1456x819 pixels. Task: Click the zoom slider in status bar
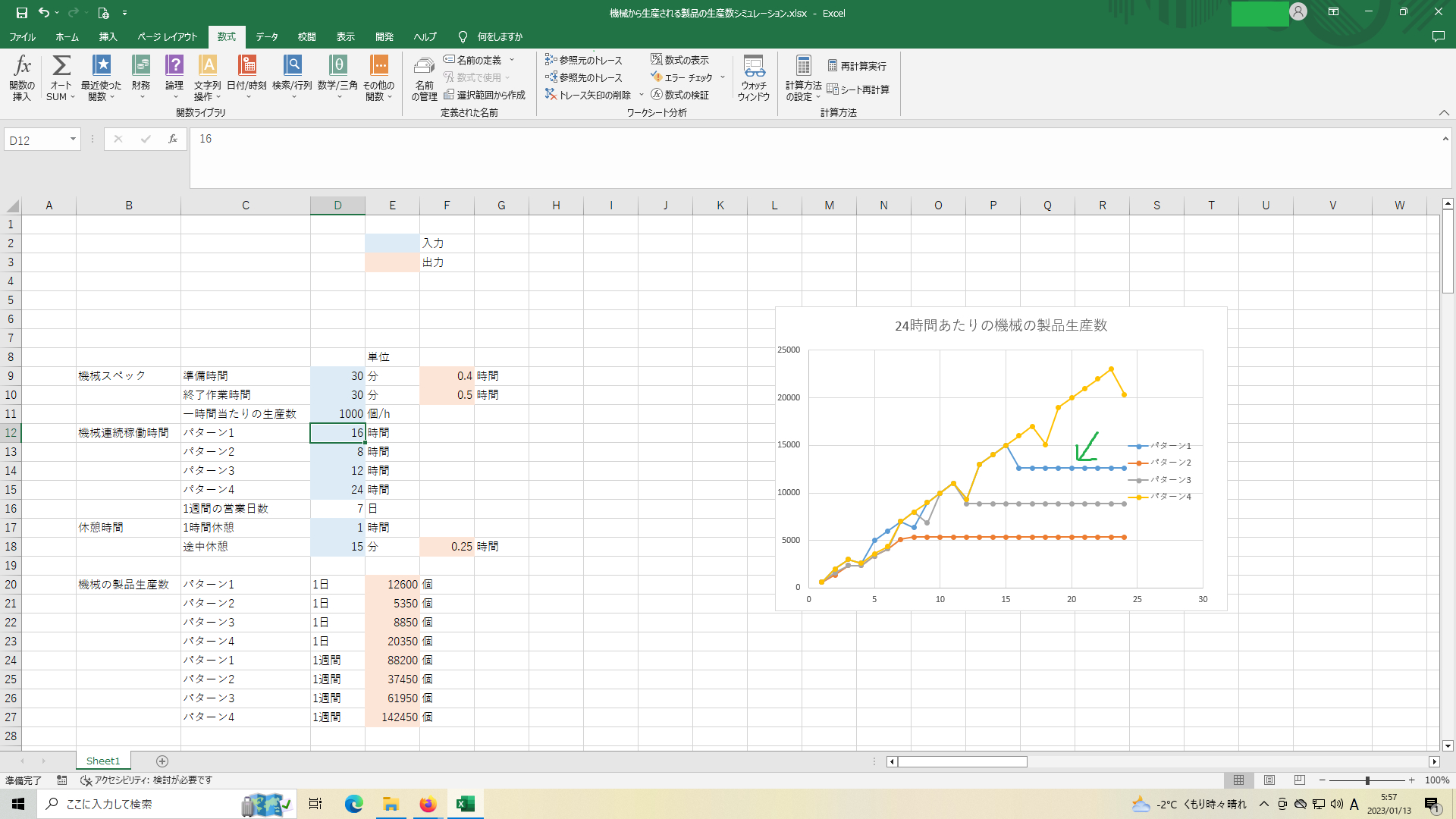click(x=1367, y=780)
